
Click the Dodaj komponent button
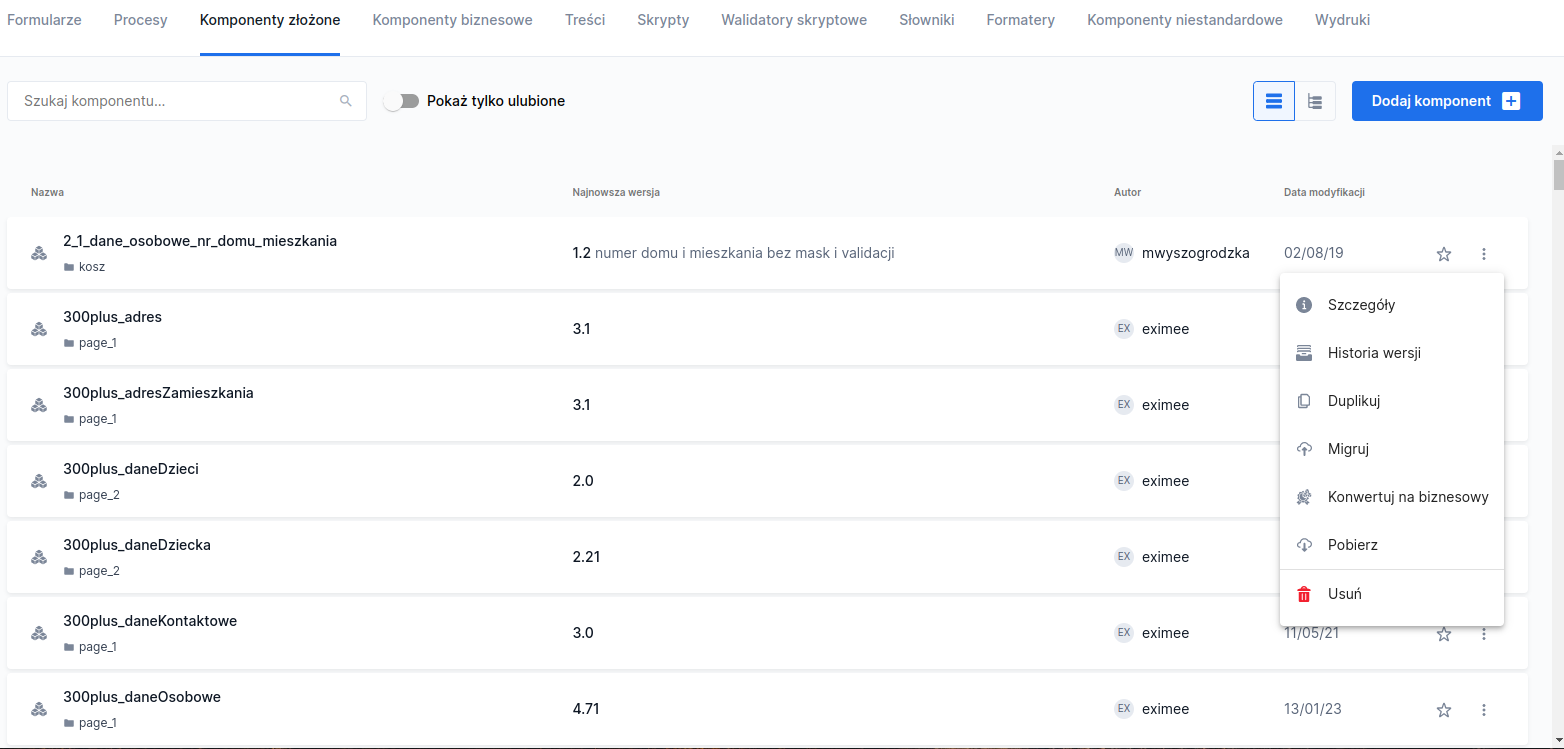[x=1446, y=101]
